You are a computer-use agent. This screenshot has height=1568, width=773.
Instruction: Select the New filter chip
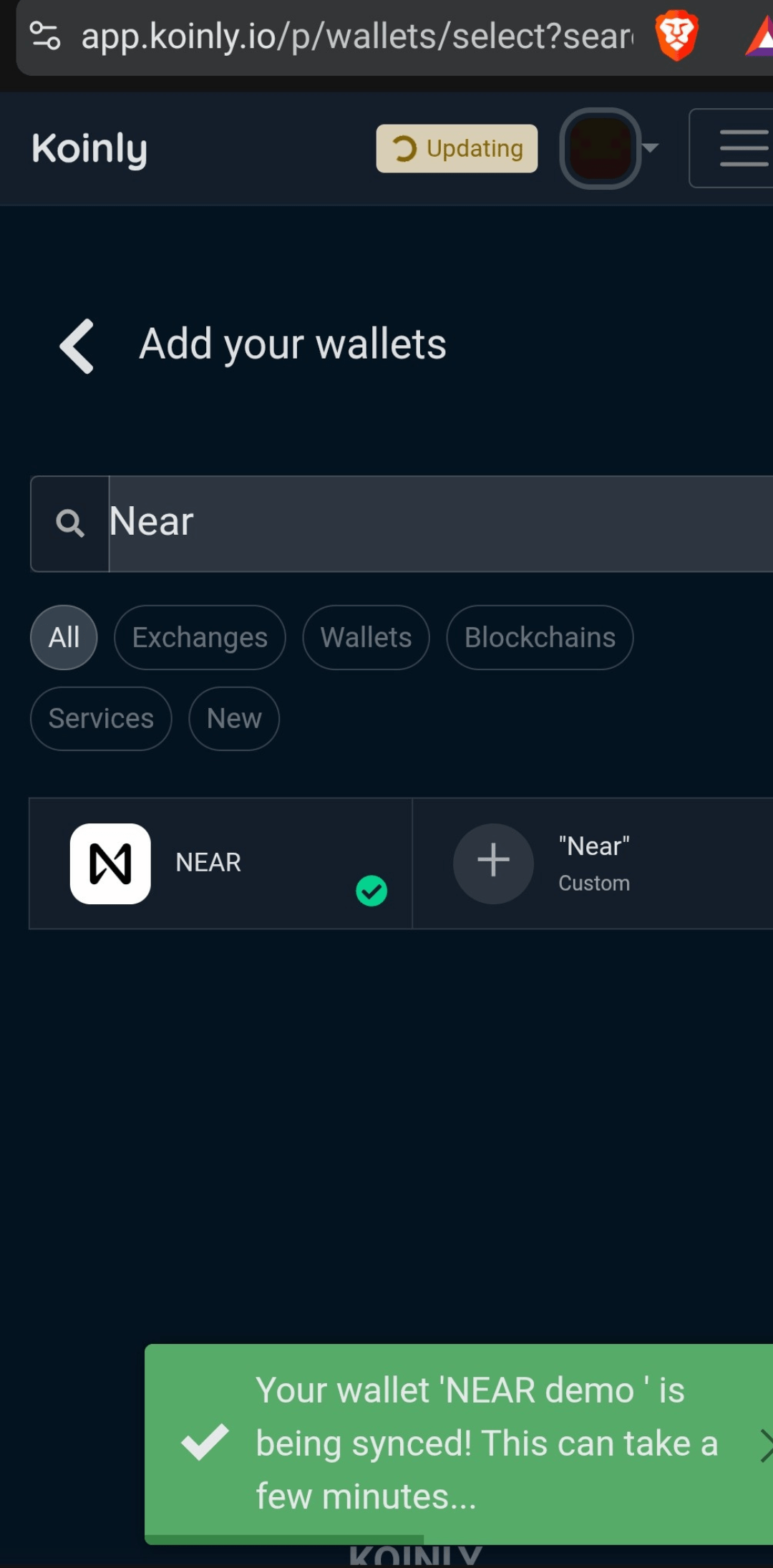[233, 718]
